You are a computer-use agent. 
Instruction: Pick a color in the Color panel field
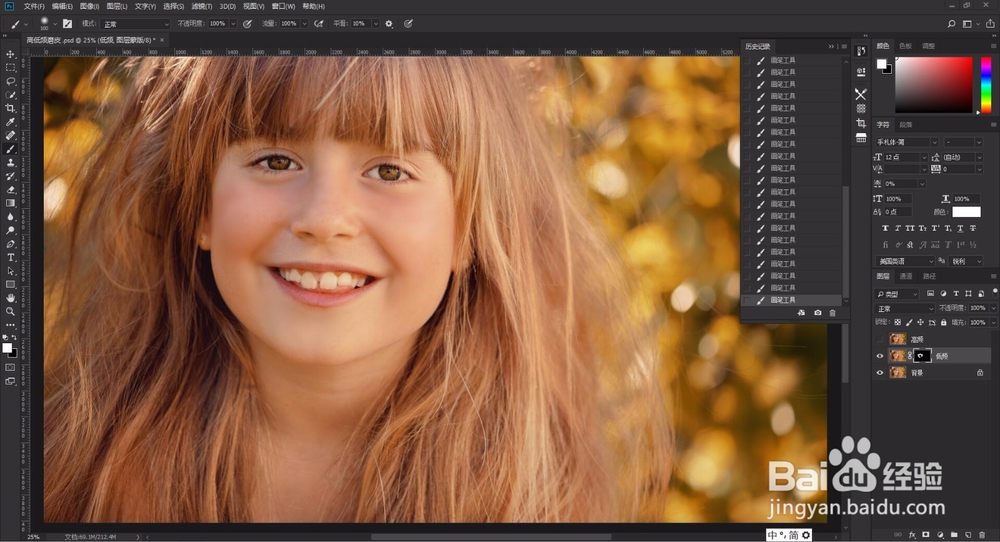pyautogui.click(x=934, y=85)
